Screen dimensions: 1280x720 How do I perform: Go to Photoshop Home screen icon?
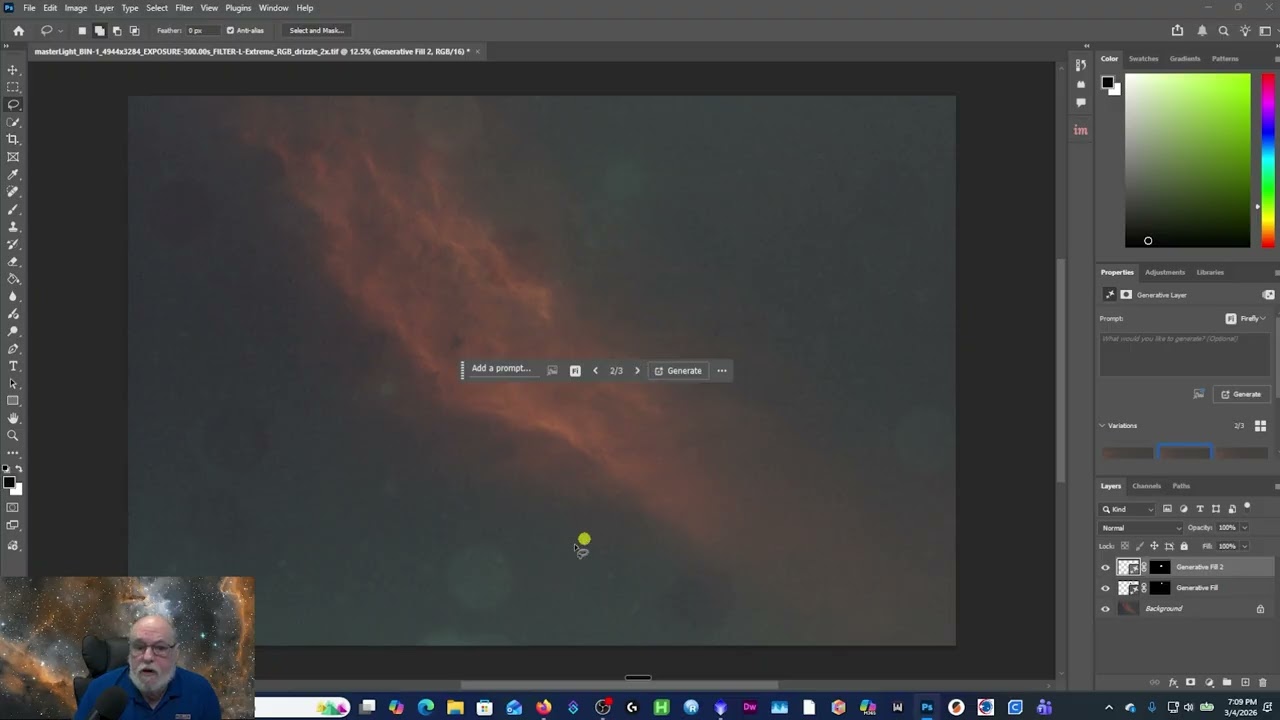[x=18, y=30]
